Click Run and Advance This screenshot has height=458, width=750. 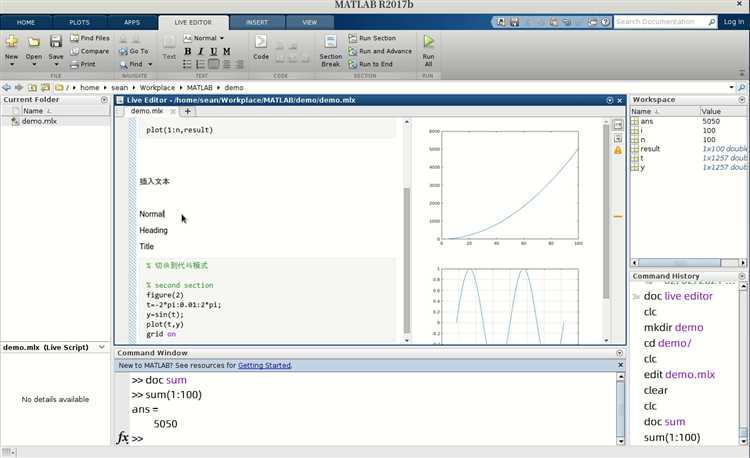point(380,51)
